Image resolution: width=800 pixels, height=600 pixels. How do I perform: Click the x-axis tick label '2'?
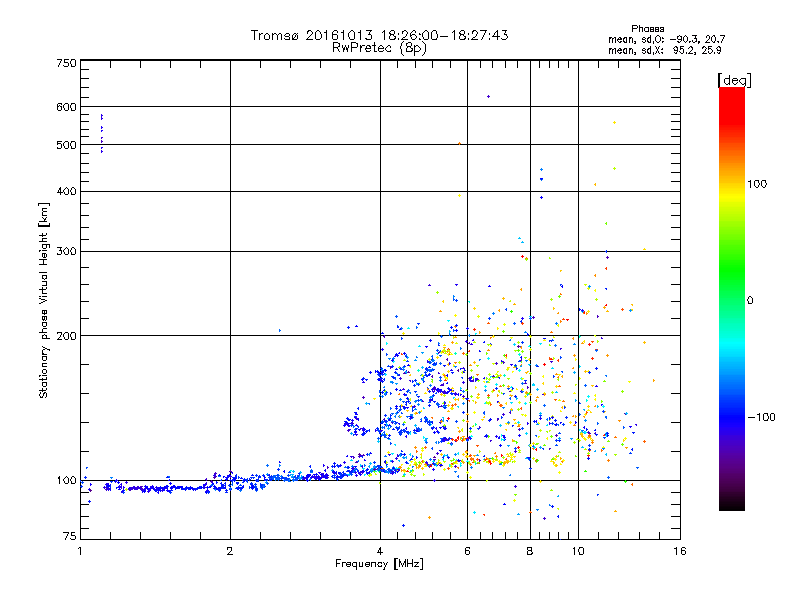click(230, 551)
